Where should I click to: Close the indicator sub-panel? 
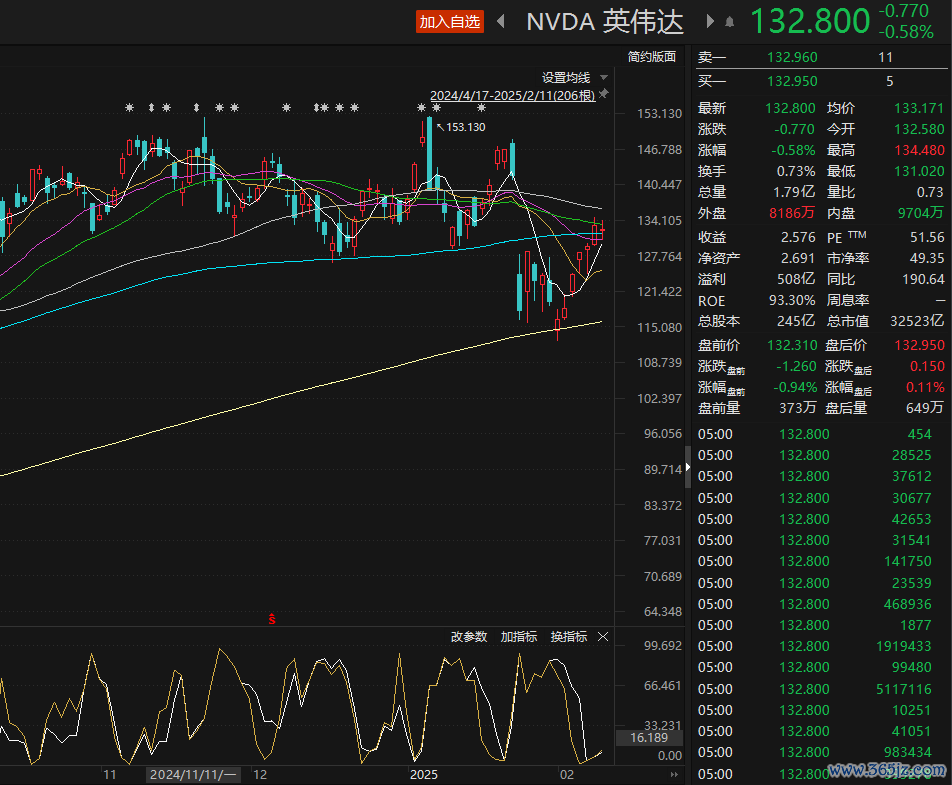click(x=603, y=636)
